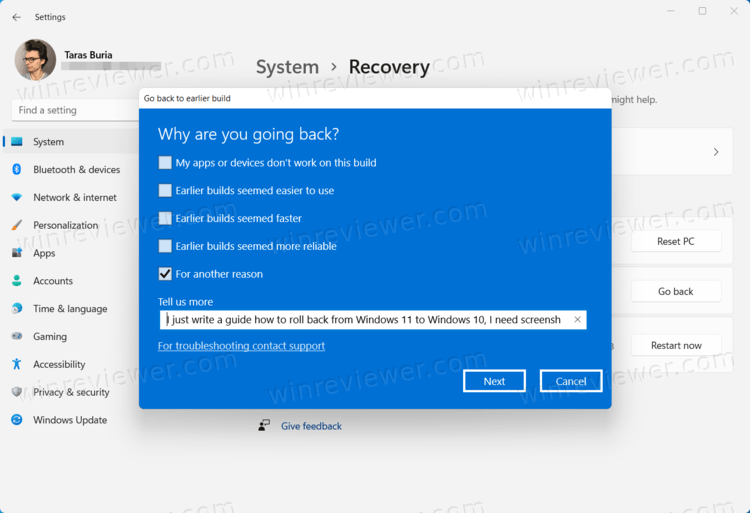The width and height of the screenshot is (750, 513).
Task: Click the Privacy & security shield icon
Action: [x=17, y=392]
